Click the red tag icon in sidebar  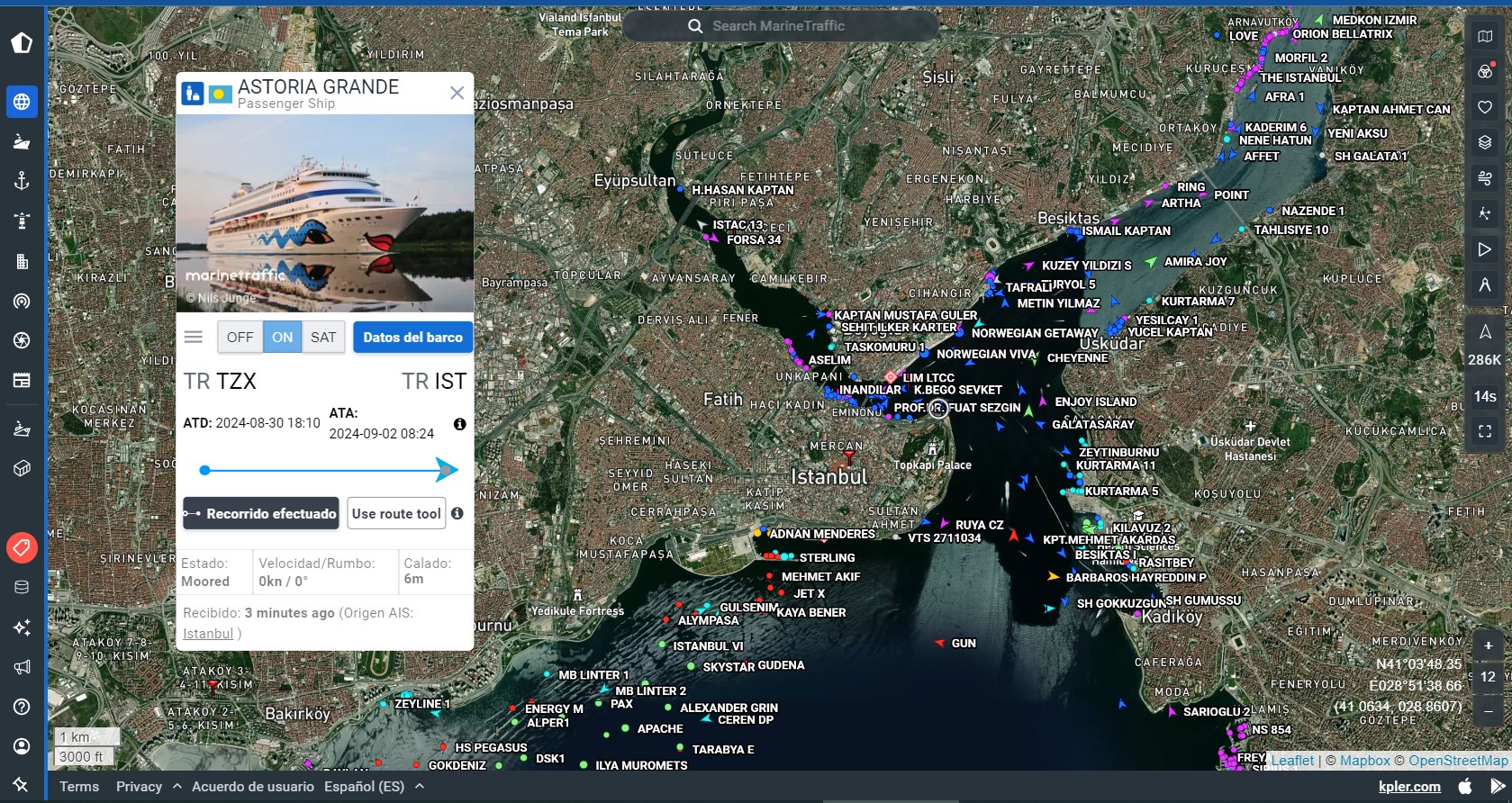pyautogui.click(x=22, y=547)
